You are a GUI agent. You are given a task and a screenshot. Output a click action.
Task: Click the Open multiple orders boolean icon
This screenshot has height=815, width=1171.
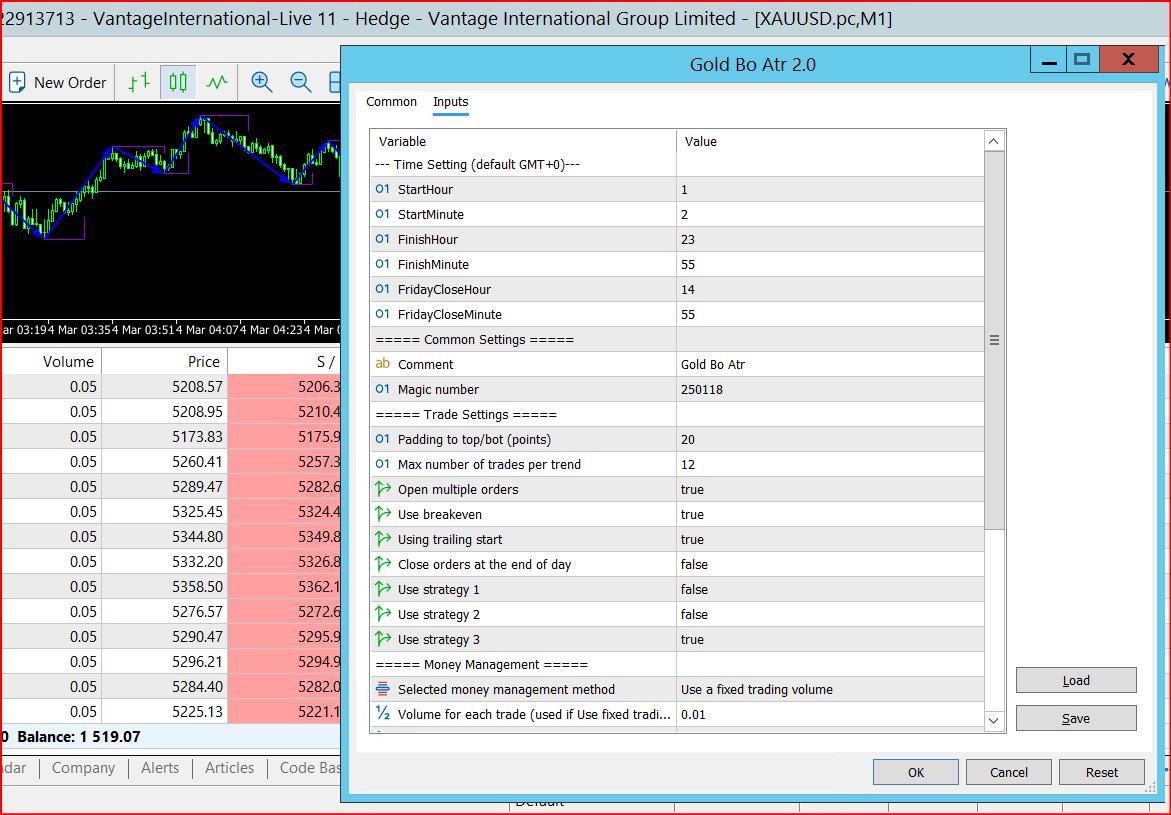[x=383, y=489]
